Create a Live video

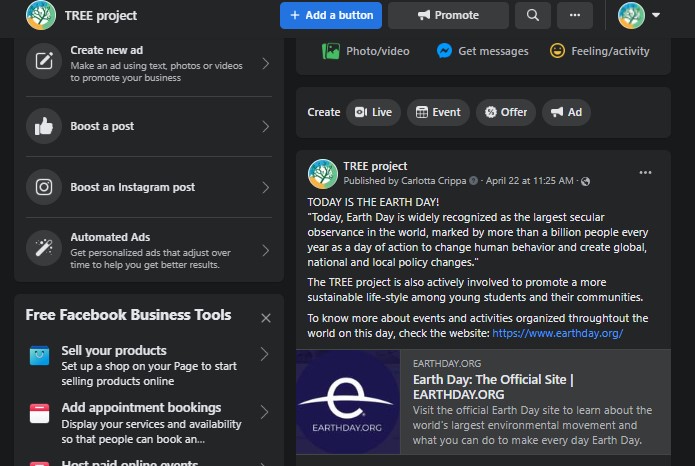coord(373,112)
